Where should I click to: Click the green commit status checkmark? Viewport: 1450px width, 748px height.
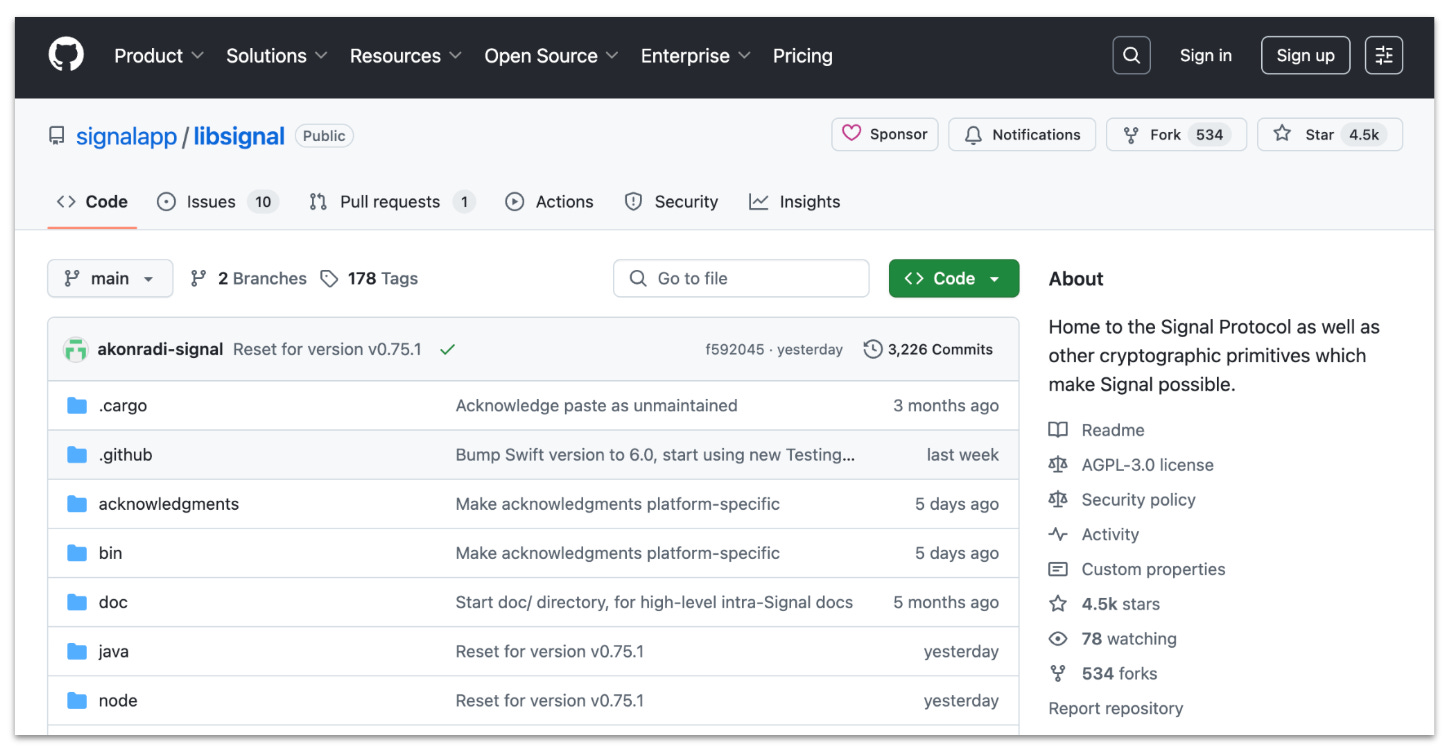[447, 350]
